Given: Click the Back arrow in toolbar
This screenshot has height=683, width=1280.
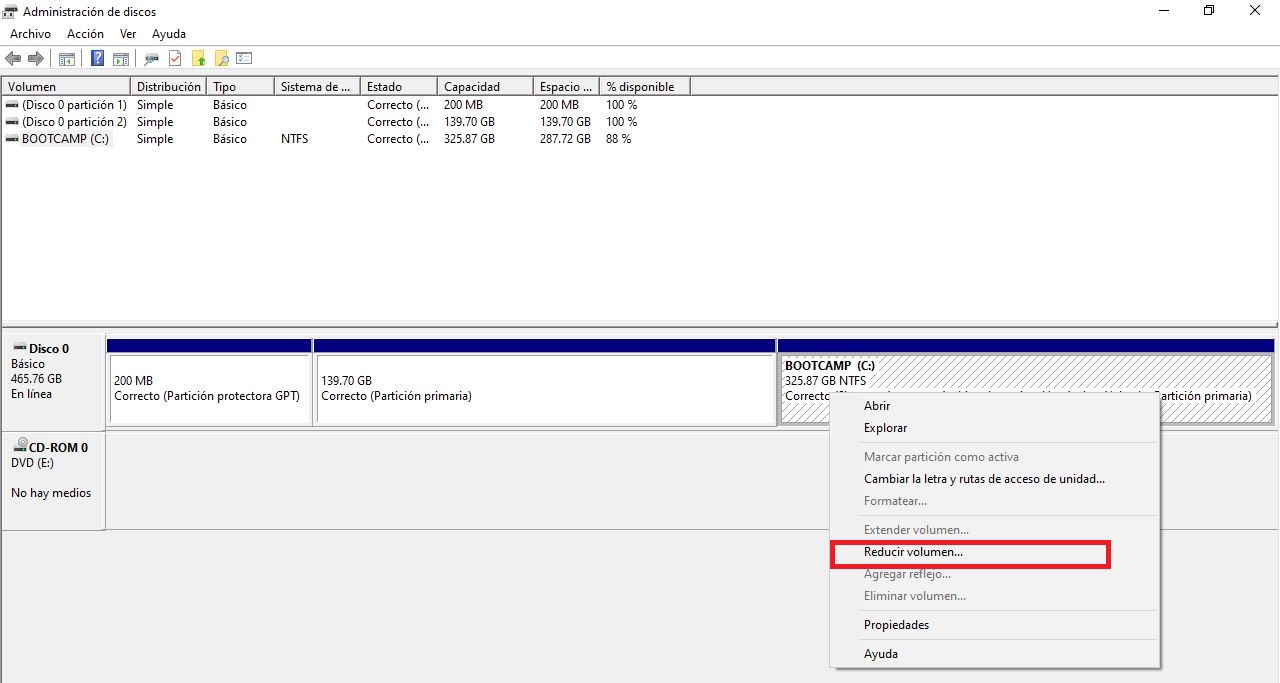Looking at the screenshot, I should (13, 59).
